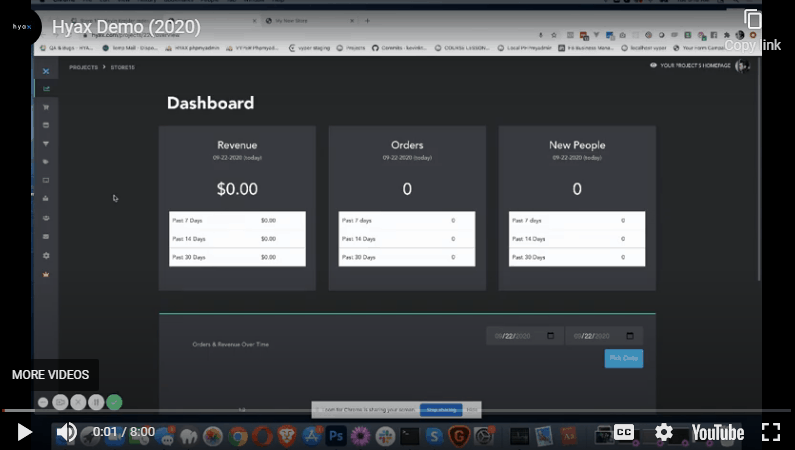Open the people icon in the sidebar
Image resolution: width=795 pixels, height=450 pixels.
pos(46,218)
